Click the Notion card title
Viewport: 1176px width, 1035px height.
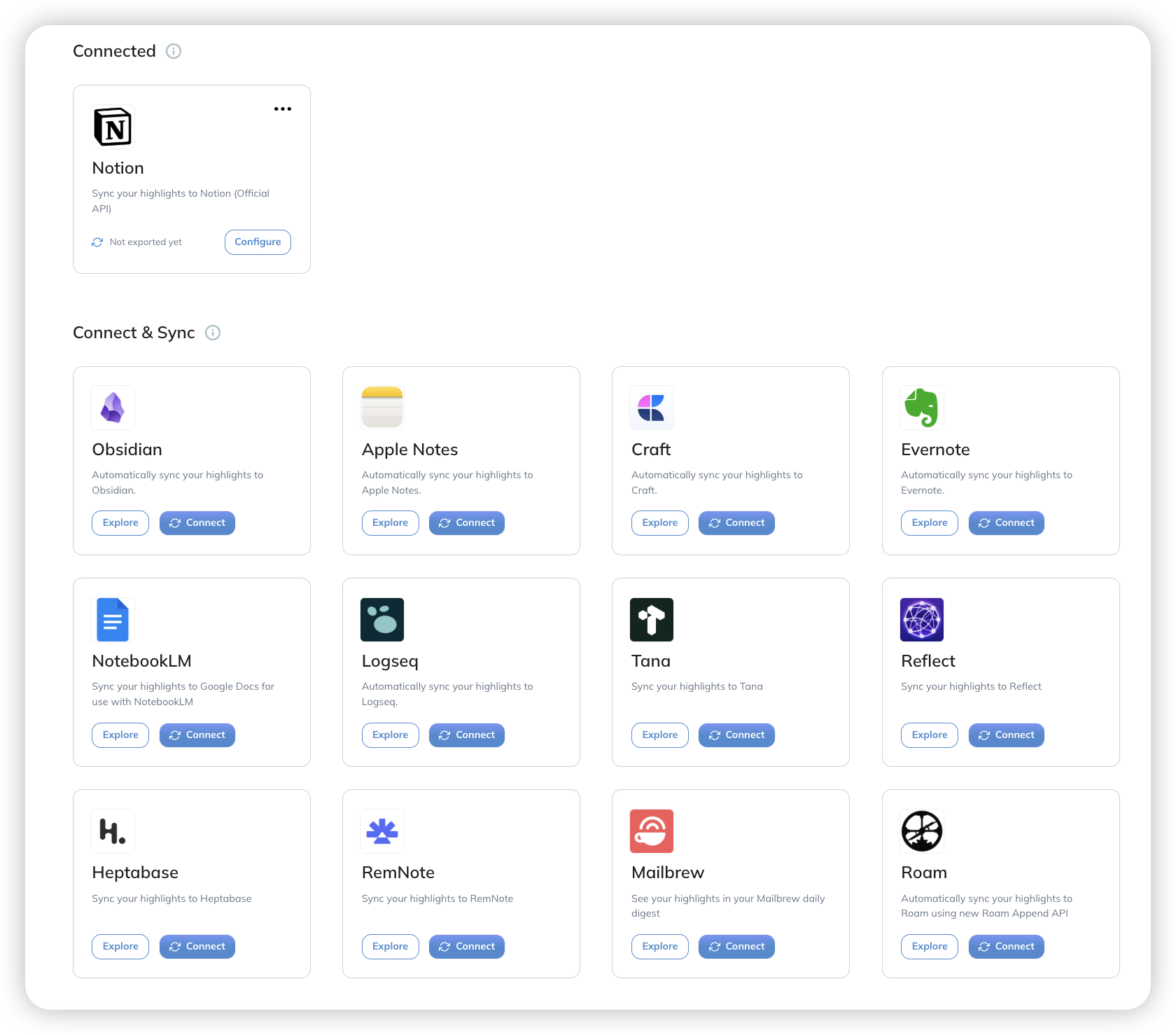click(x=118, y=168)
